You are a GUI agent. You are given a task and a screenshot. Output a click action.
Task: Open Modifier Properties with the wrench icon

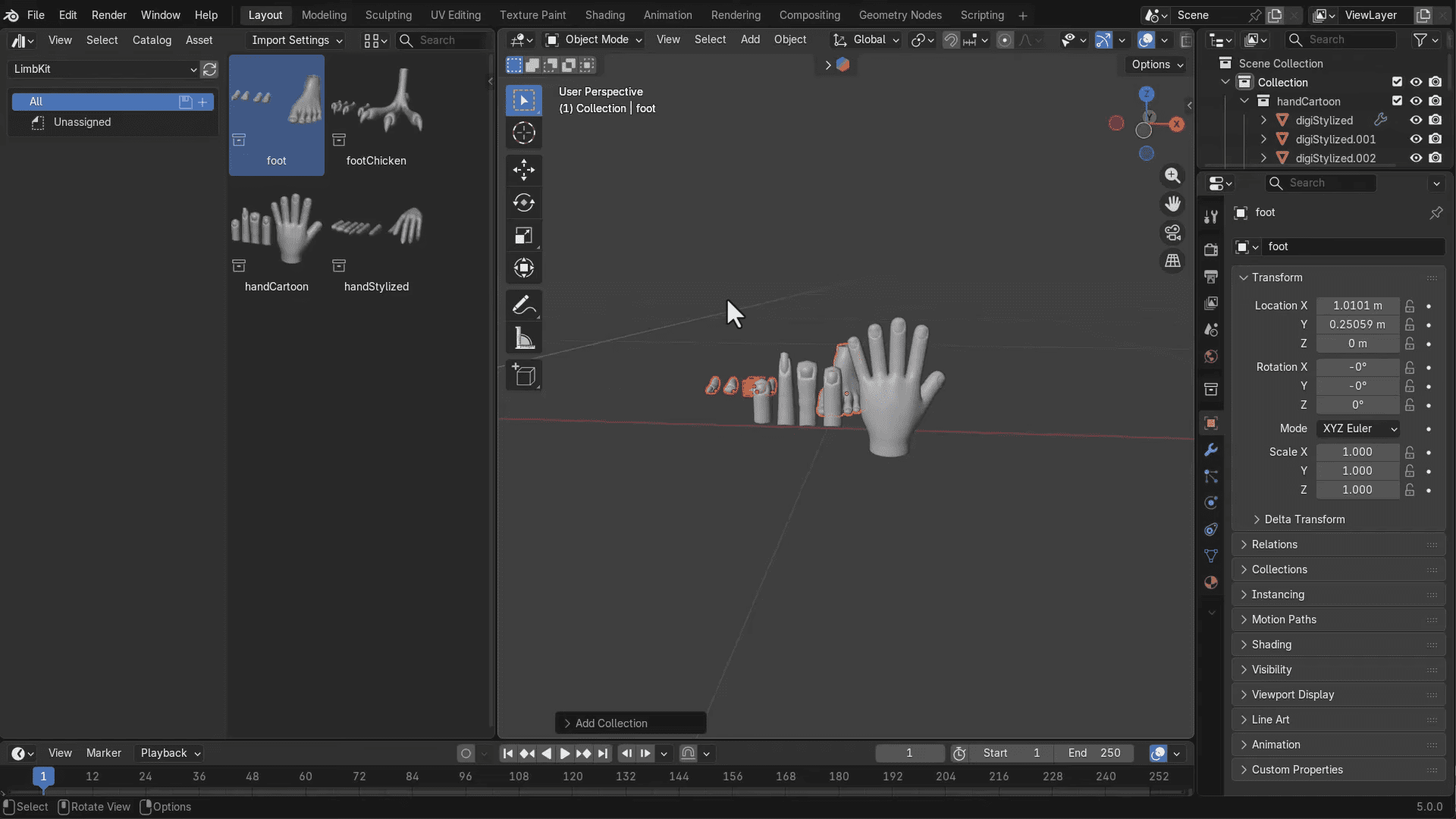coord(1210,450)
